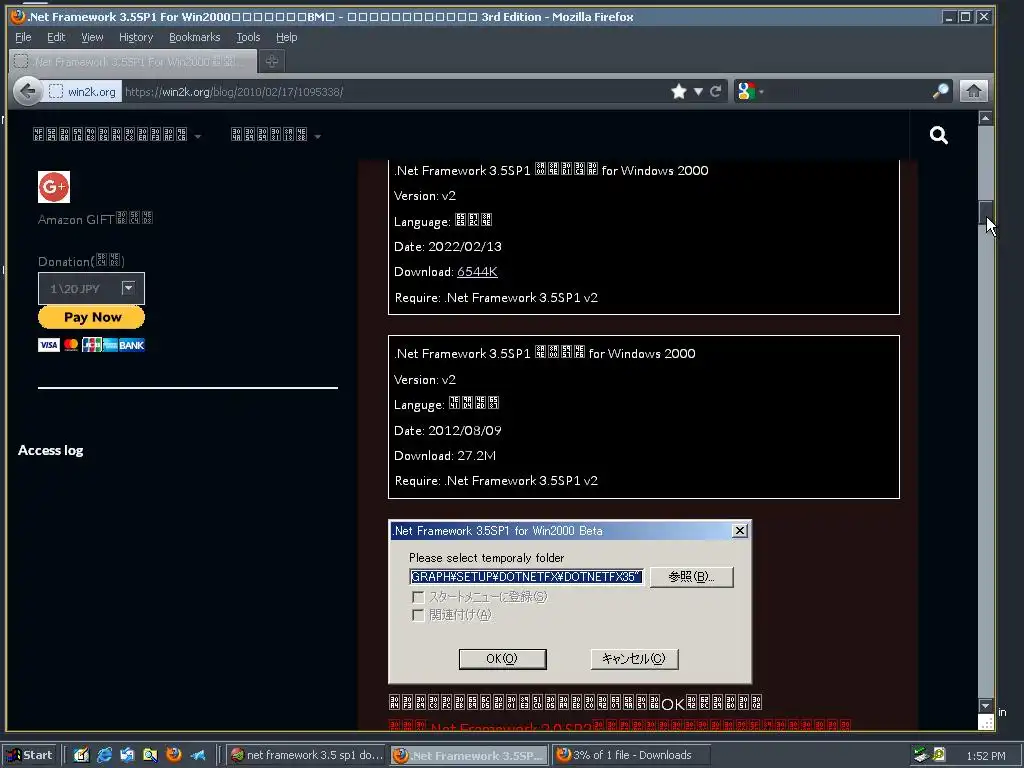
Task: Open the site search magnifier icon
Action: (938, 135)
